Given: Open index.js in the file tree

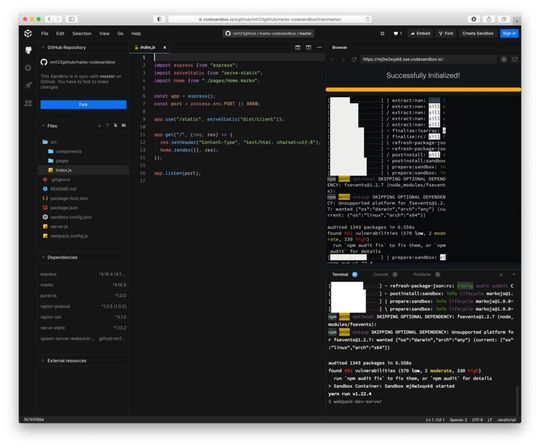Looking at the screenshot, I should coord(84,170).
